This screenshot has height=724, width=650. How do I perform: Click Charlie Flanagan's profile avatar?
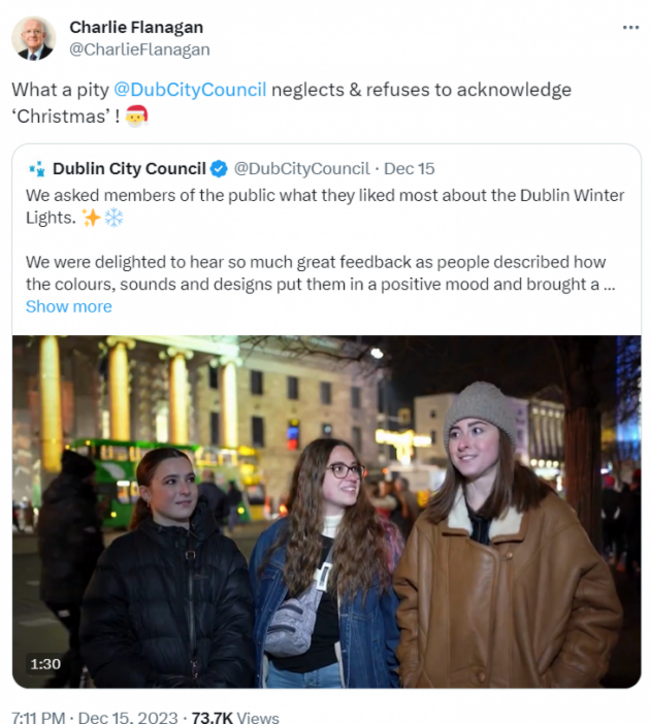tap(33, 38)
